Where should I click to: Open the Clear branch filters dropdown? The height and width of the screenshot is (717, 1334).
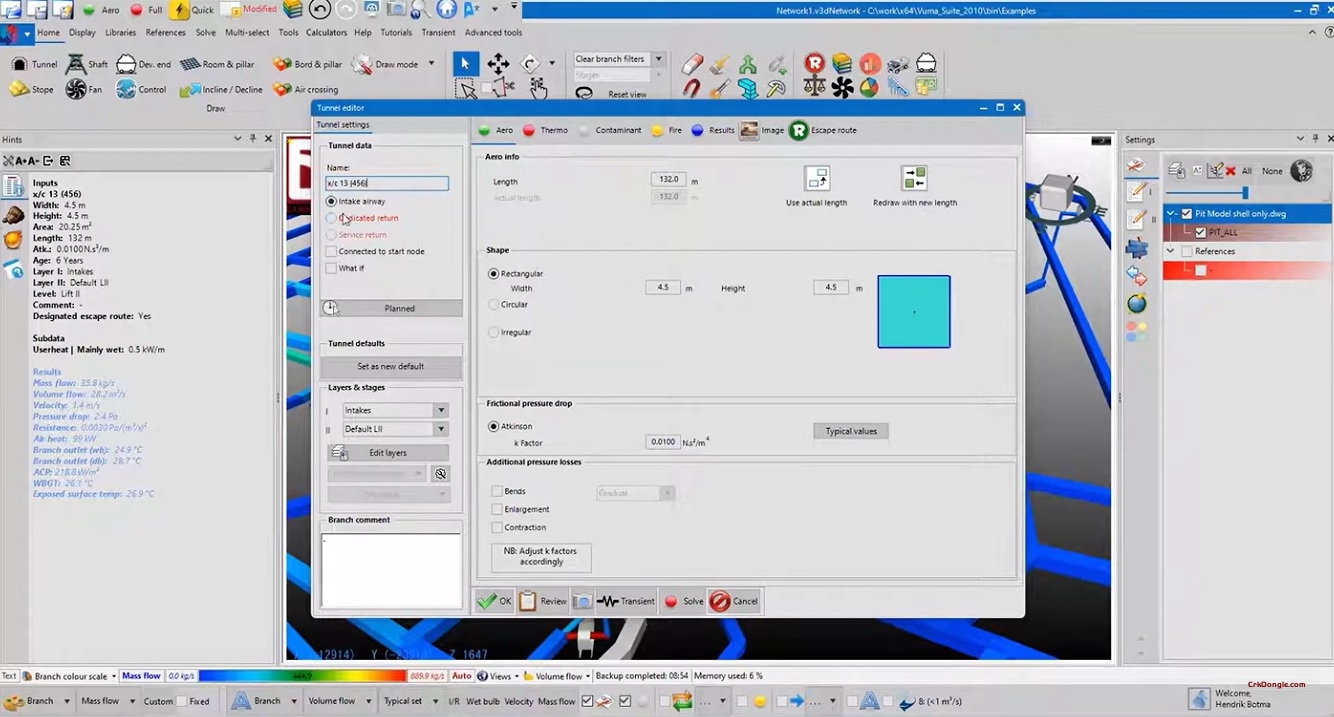[x=658, y=59]
